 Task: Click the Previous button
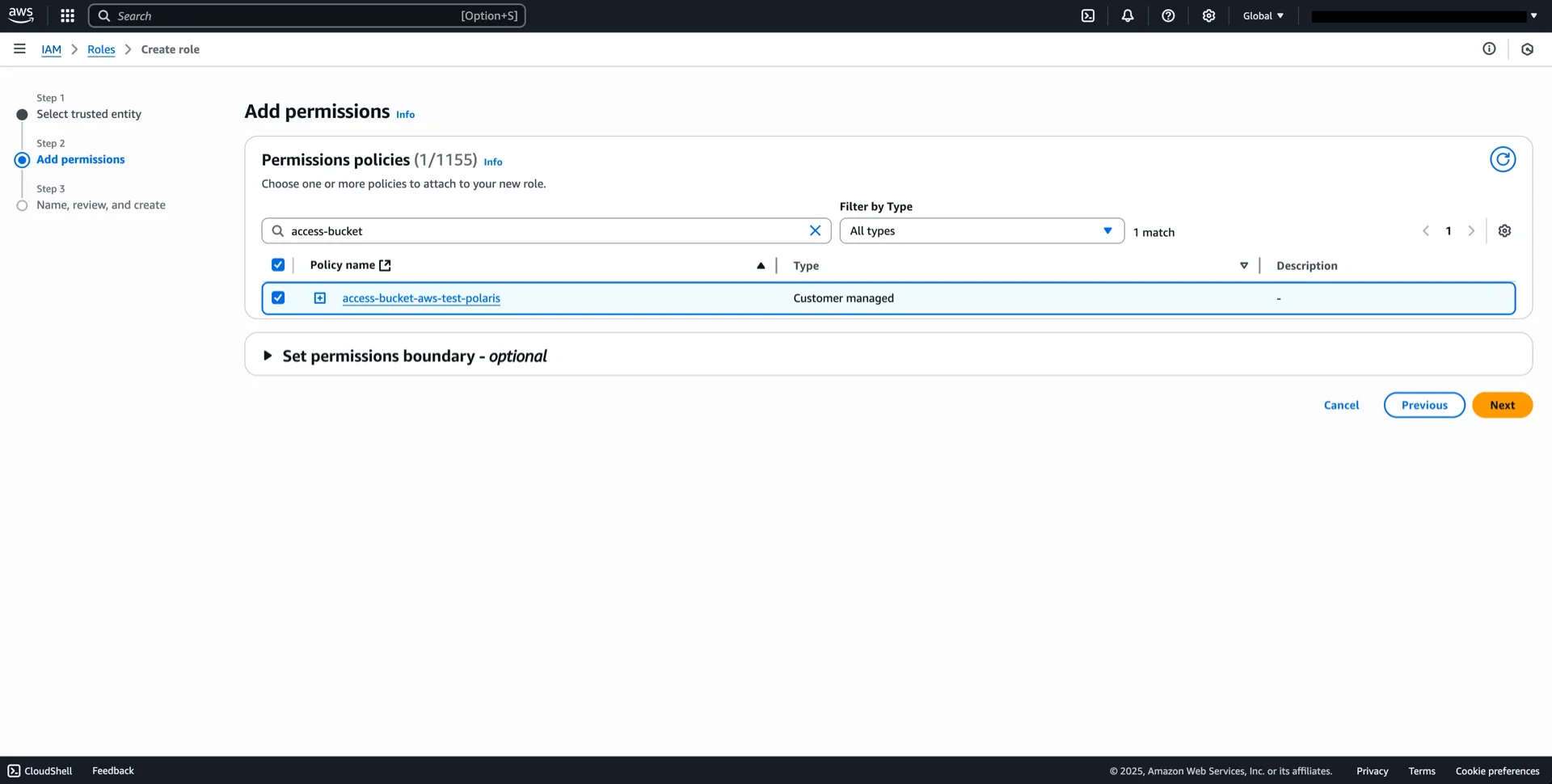(1424, 405)
